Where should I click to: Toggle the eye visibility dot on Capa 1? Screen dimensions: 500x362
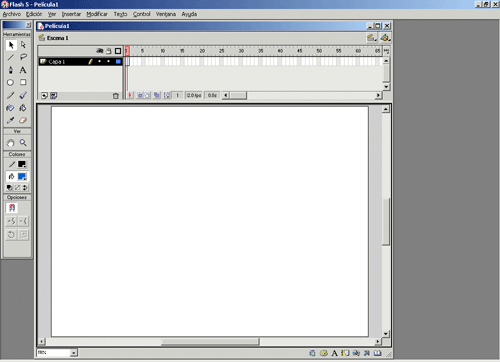[99, 61]
